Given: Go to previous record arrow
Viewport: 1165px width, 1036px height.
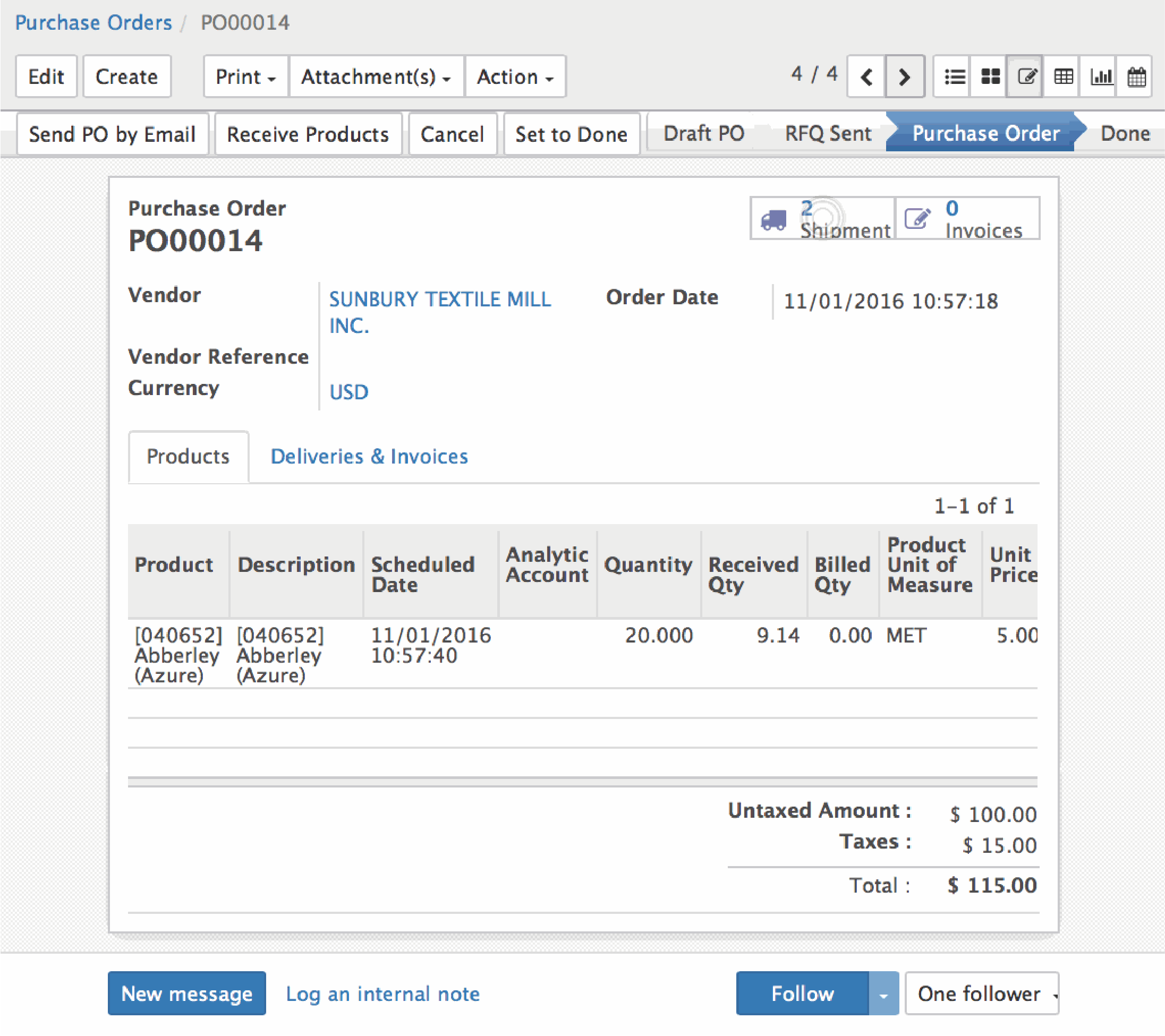Looking at the screenshot, I should (x=866, y=76).
